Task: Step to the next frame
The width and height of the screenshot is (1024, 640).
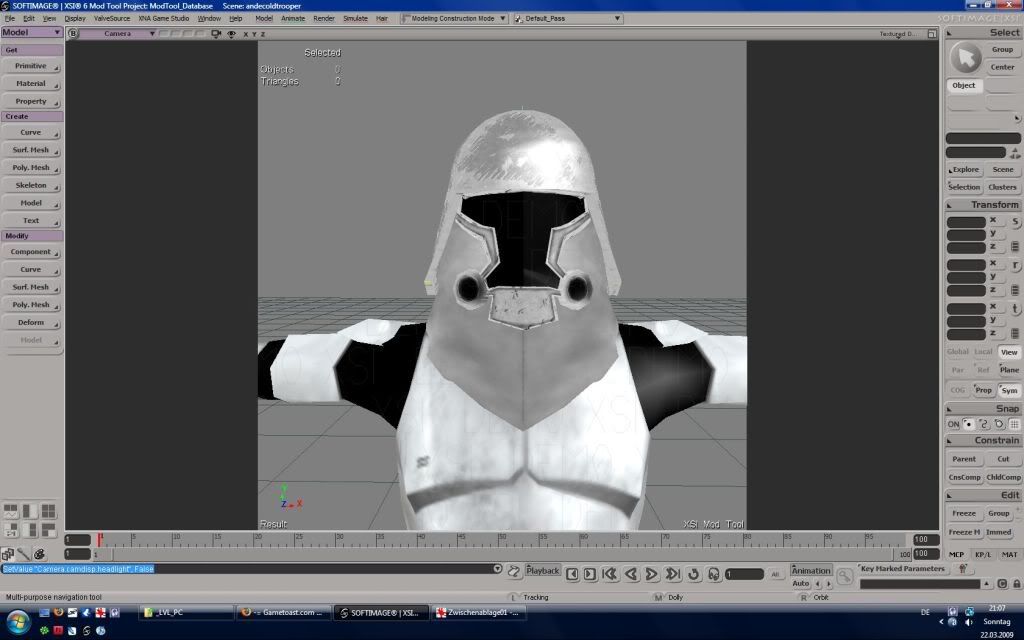Action: (590, 574)
